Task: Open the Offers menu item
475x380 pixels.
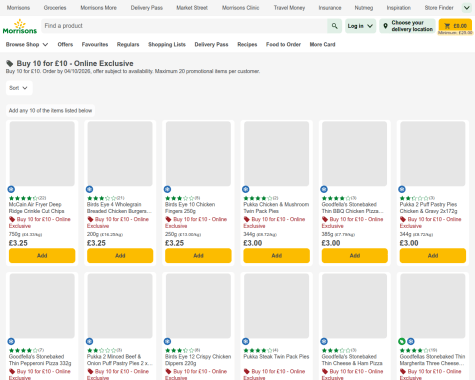Action: (65, 44)
